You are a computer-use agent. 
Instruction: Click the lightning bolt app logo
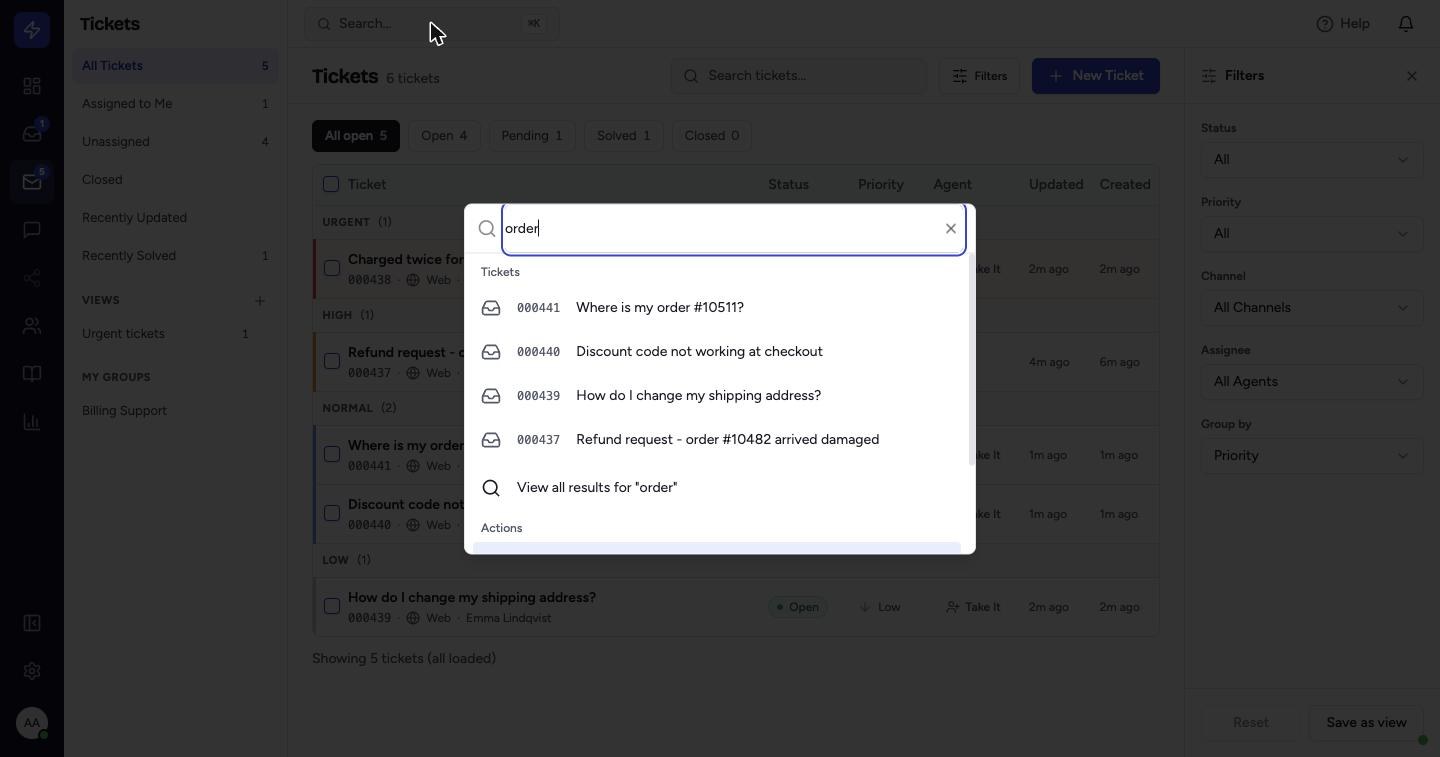point(32,30)
